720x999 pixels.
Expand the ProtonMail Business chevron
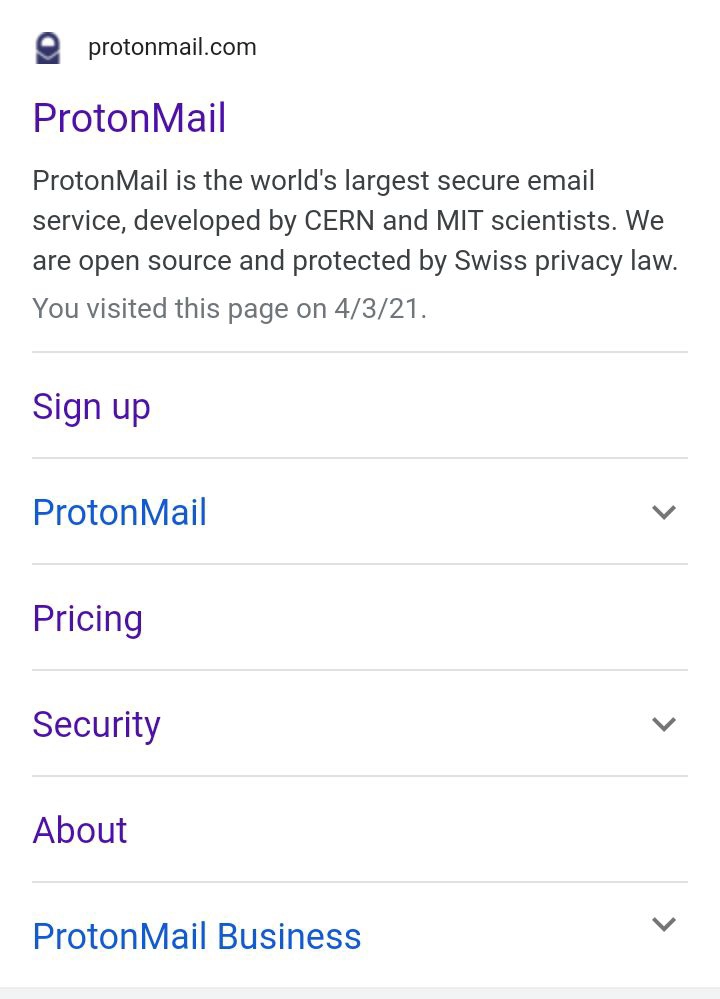pos(664,924)
